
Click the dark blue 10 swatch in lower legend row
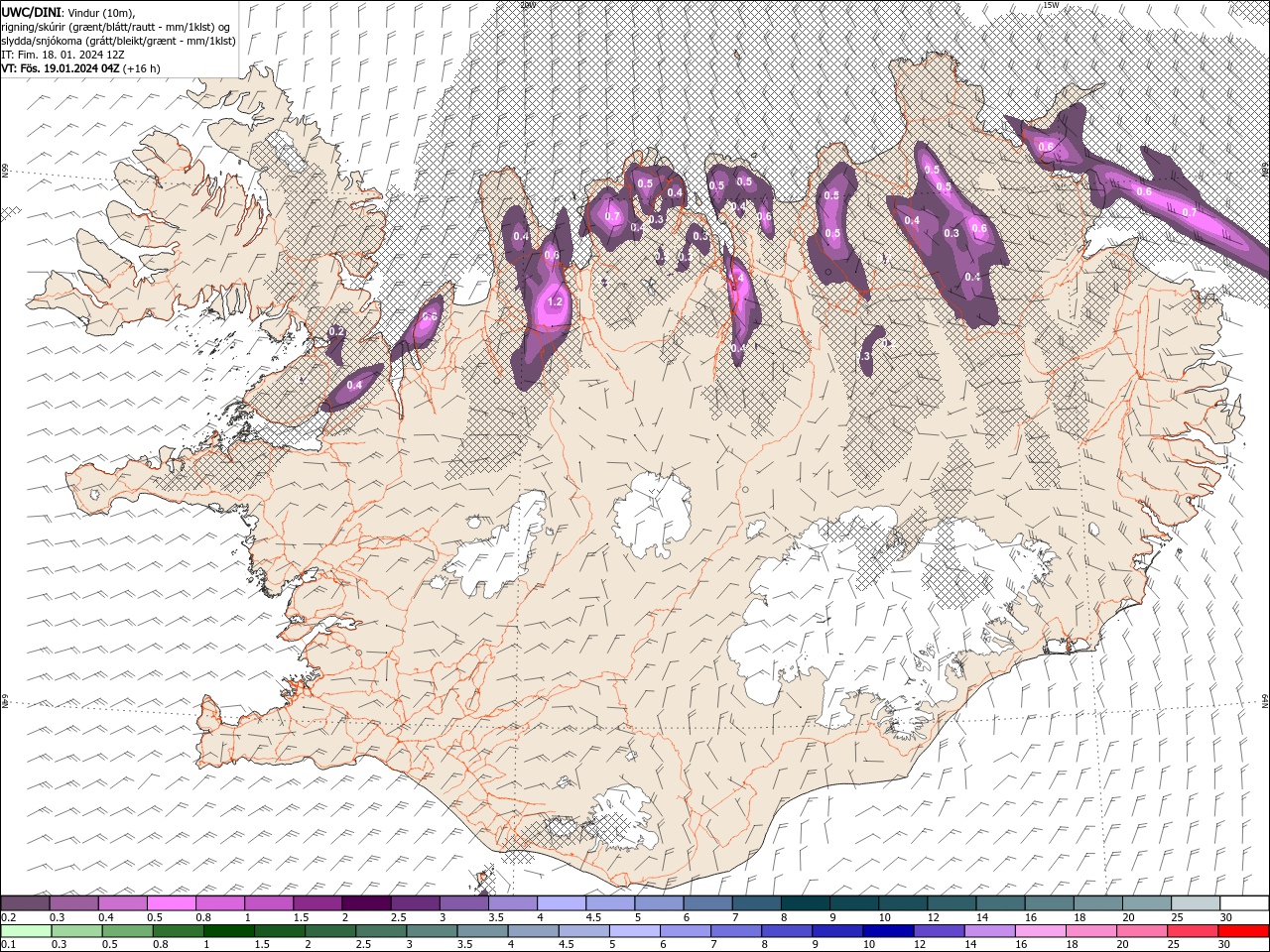point(888,931)
